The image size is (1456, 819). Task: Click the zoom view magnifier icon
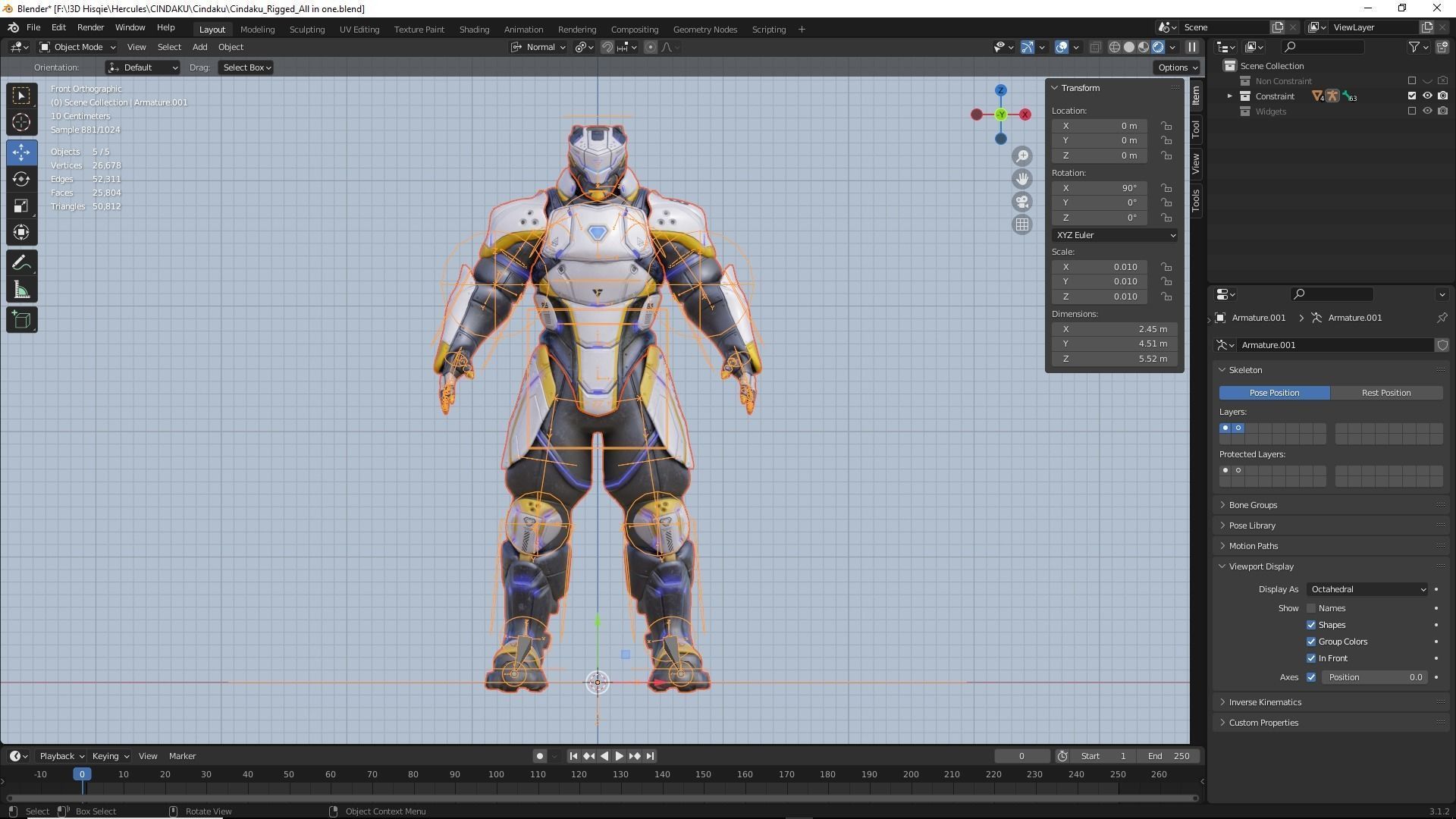[x=1022, y=156]
